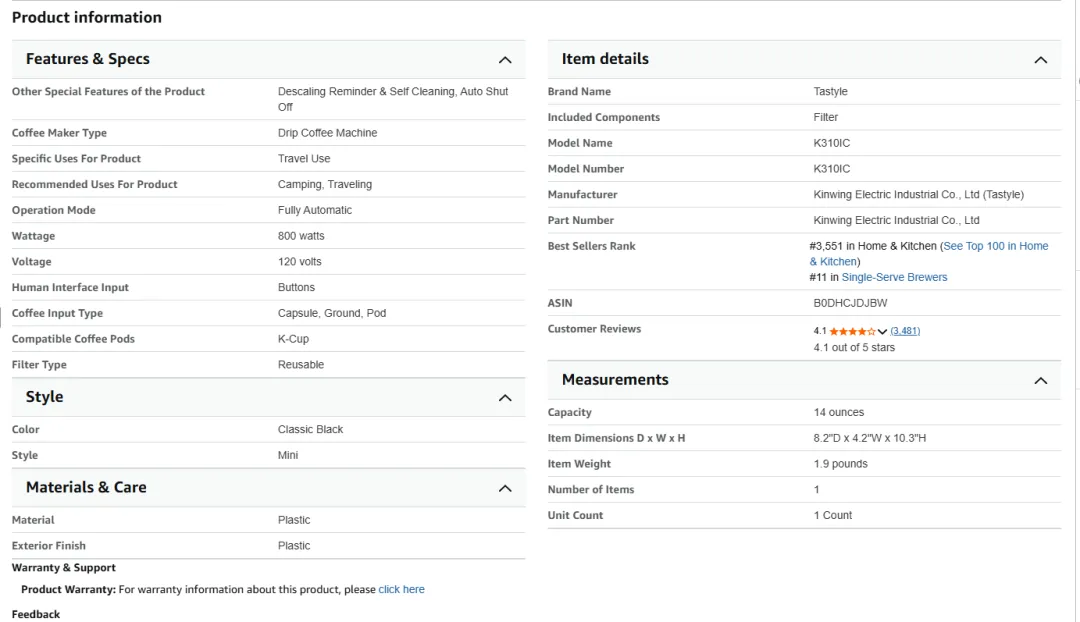Screen dimensions: 1080x622
Task: Click the 'Filter' included components value
Action: tap(825, 117)
